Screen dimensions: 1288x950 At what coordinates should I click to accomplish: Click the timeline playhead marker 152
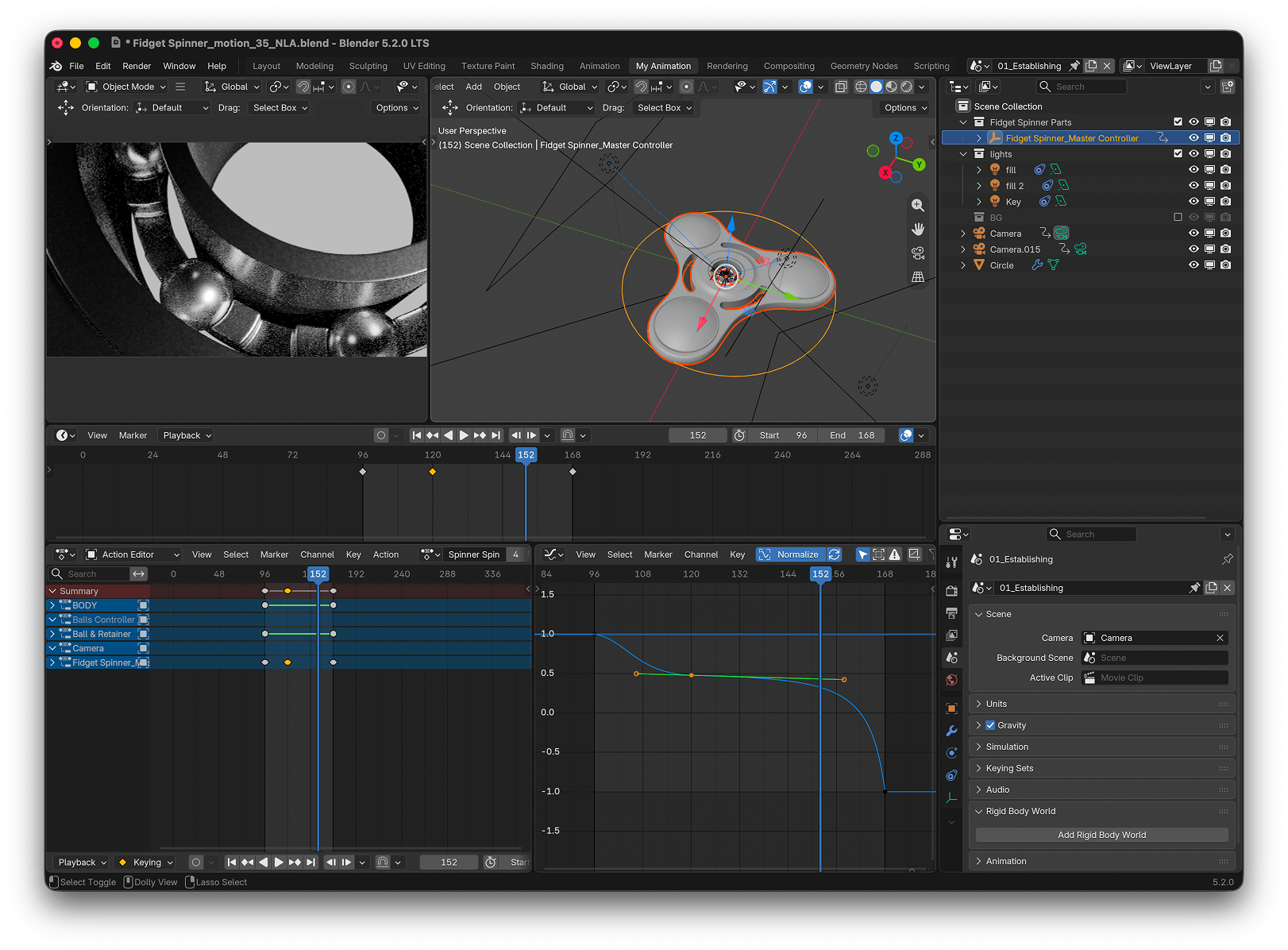coord(526,455)
